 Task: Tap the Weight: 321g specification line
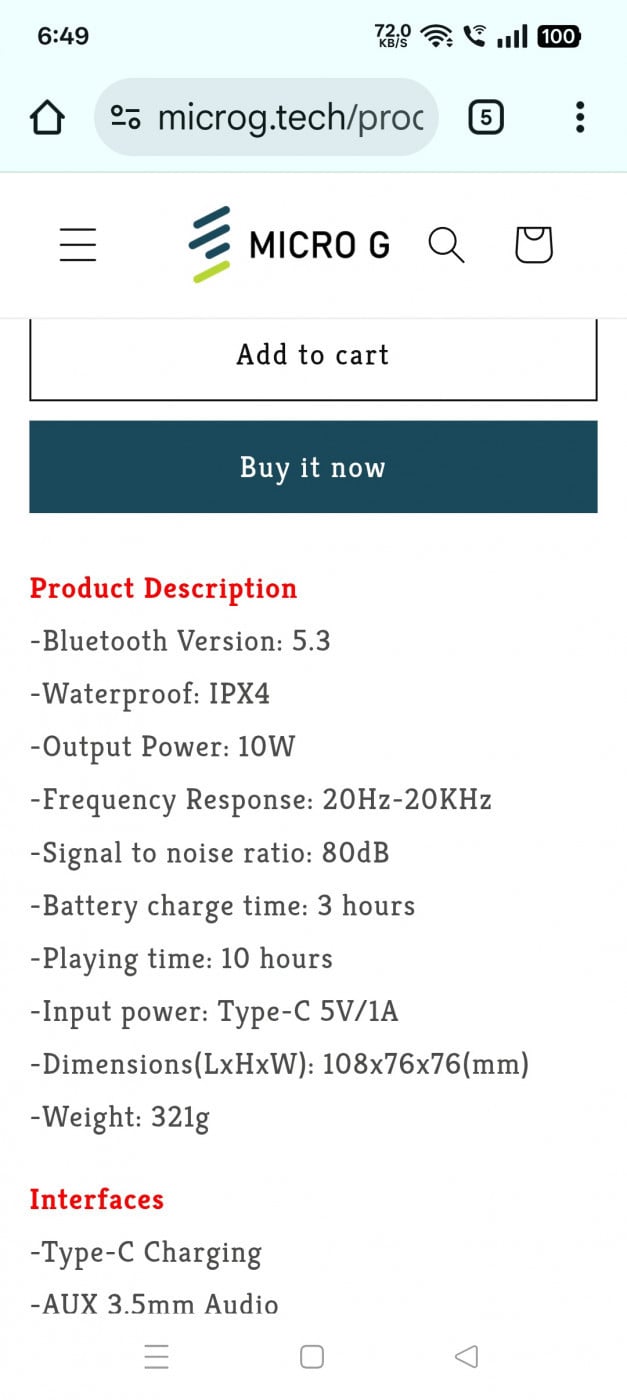pyautogui.click(x=120, y=1117)
